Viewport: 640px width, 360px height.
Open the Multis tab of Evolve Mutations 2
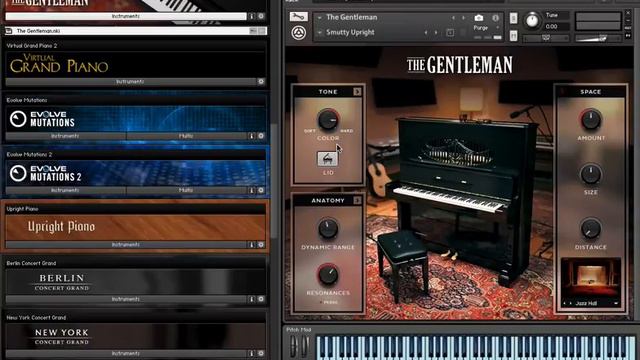(x=186, y=190)
